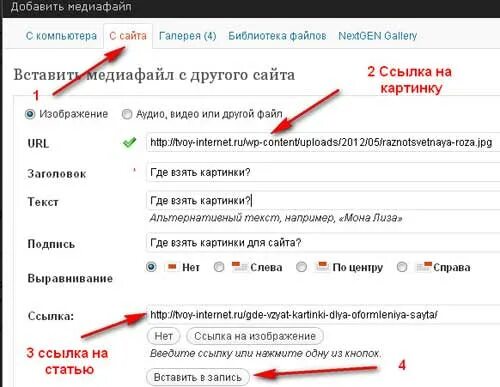Viewport: 500px width, 387px height.
Task: Click the URL input field
Action: point(323,143)
